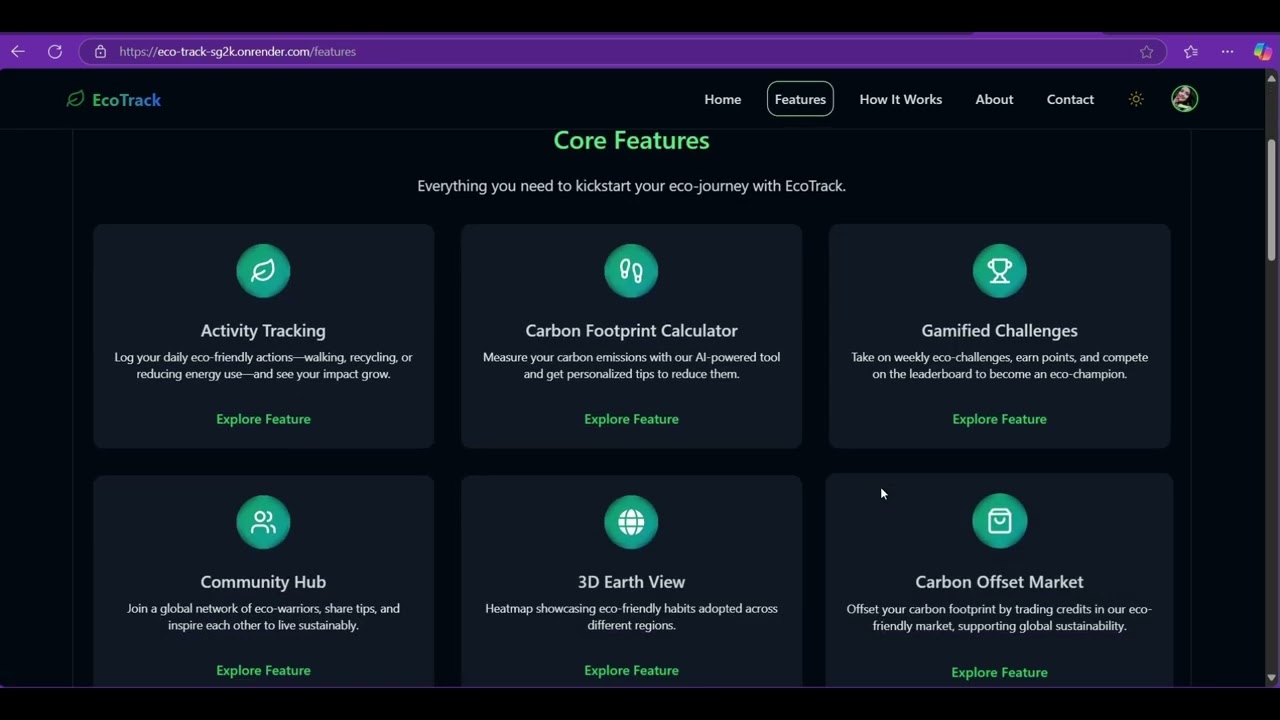
Task: Click the Carbon Offset Market card title
Action: (x=999, y=581)
